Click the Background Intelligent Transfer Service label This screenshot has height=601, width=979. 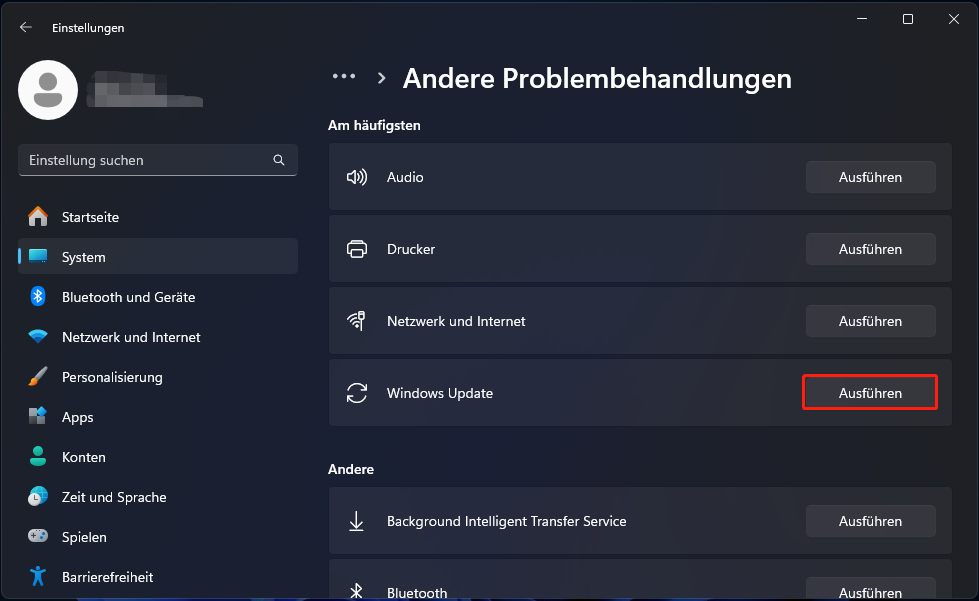tap(506, 521)
